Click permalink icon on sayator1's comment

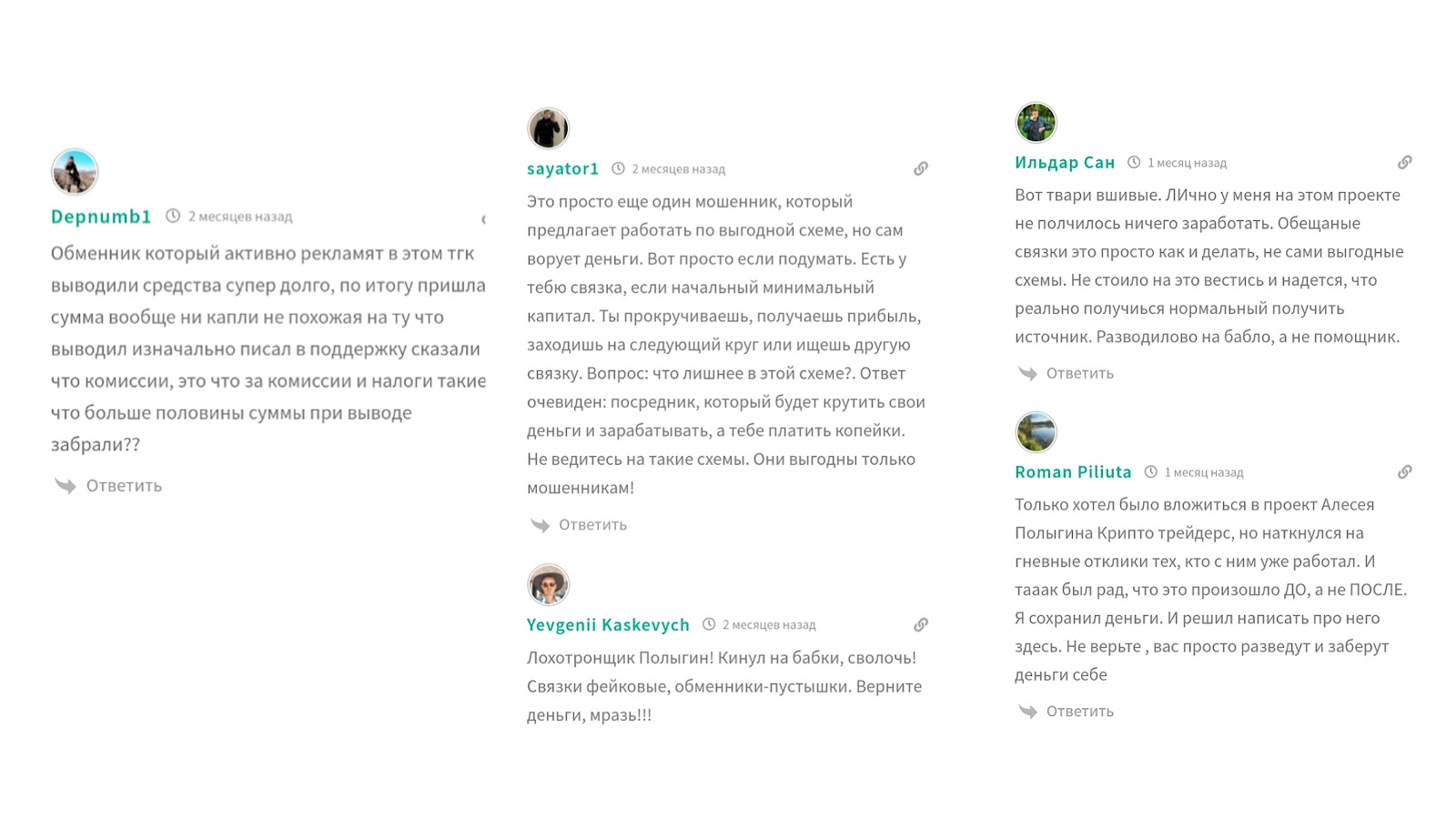[921, 168]
